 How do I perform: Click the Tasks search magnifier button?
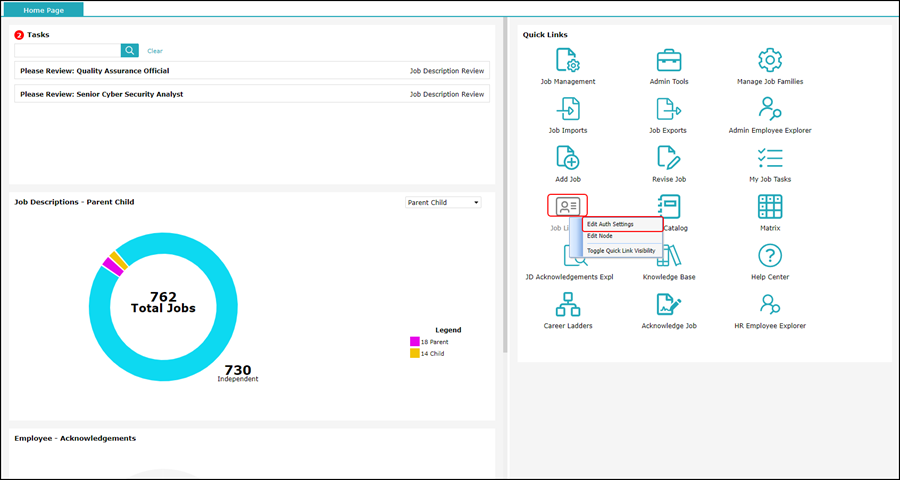130,51
